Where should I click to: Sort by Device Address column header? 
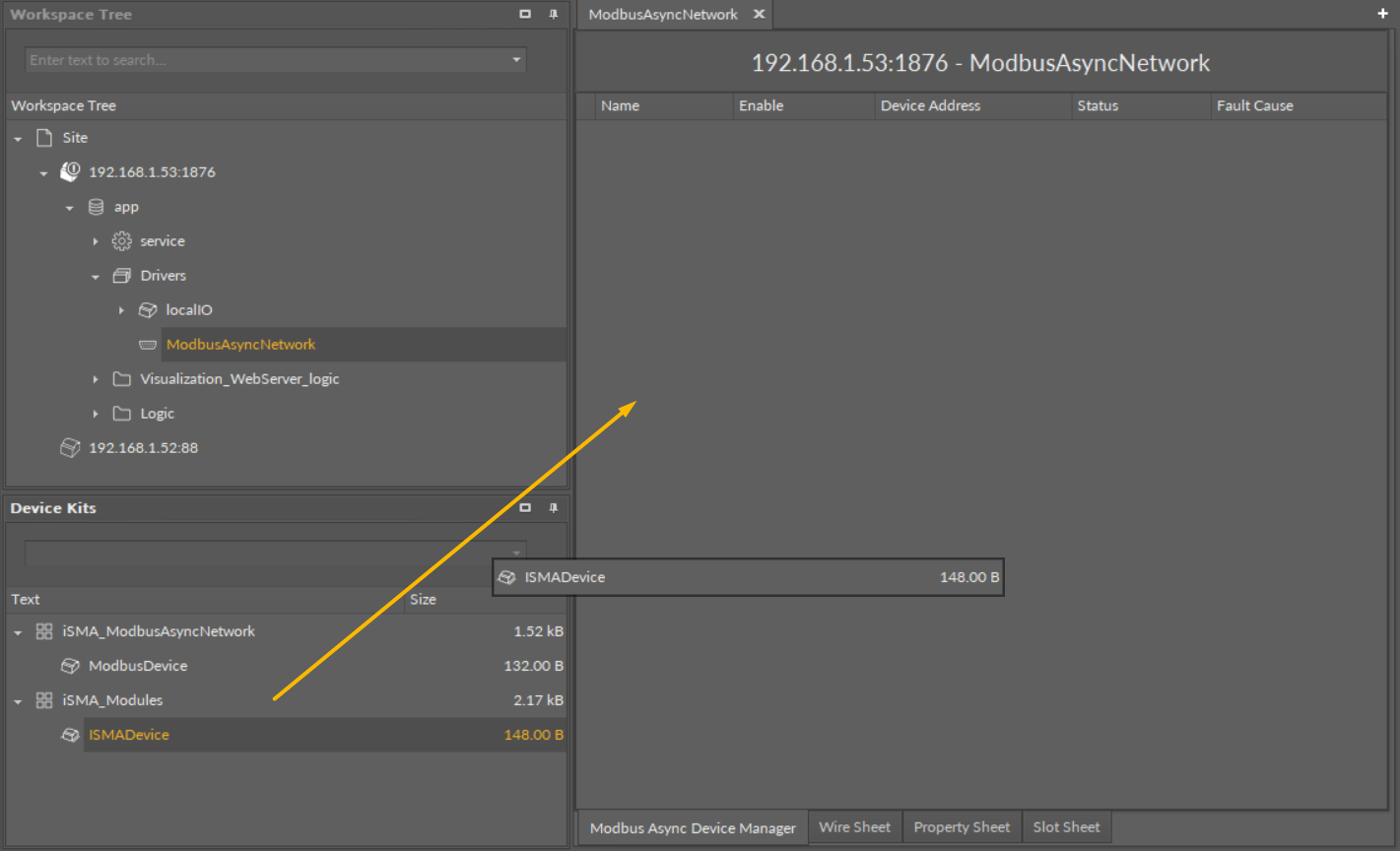(x=930, y=105)
